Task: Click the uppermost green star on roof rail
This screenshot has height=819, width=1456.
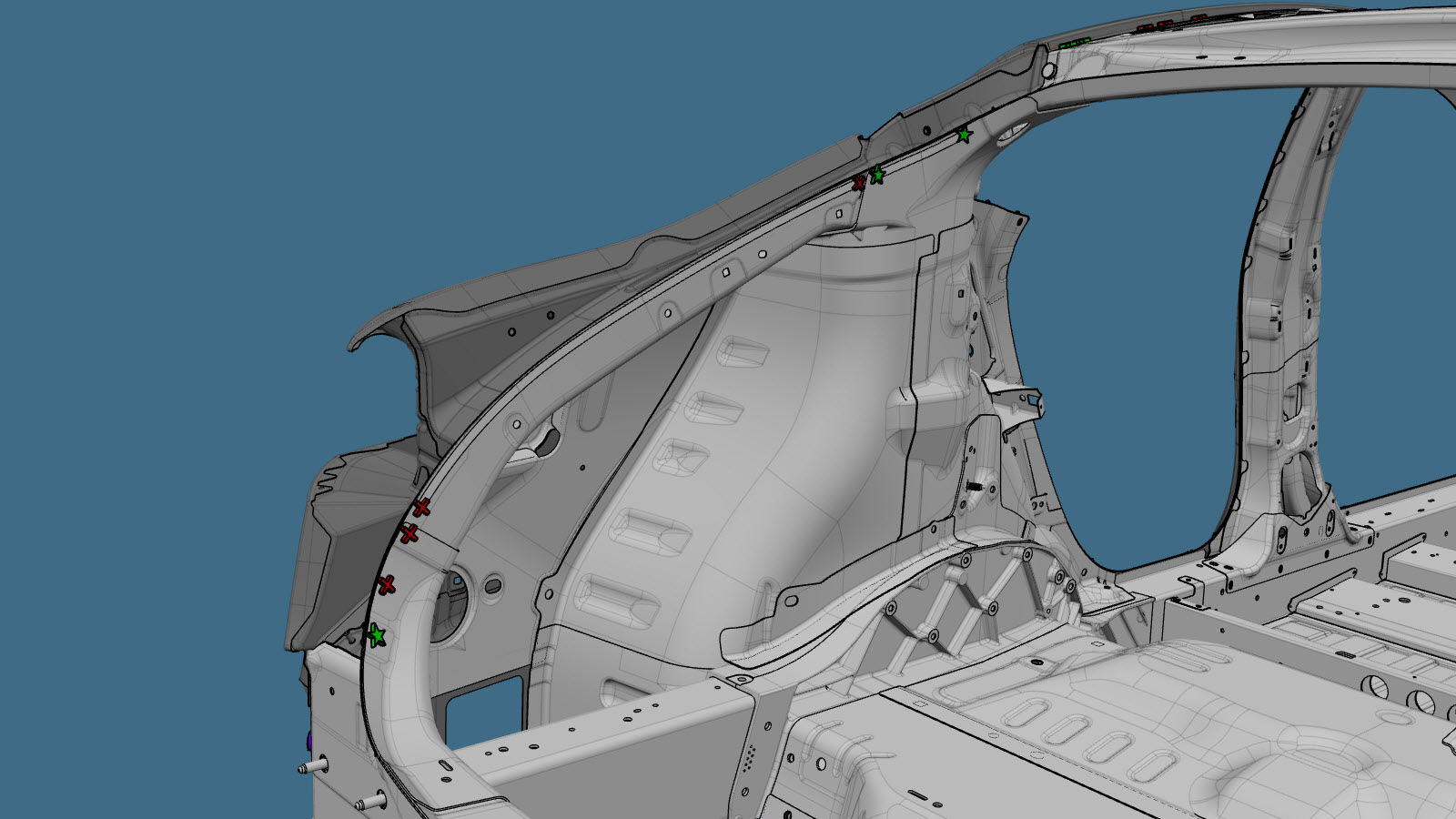Action: 964,135
